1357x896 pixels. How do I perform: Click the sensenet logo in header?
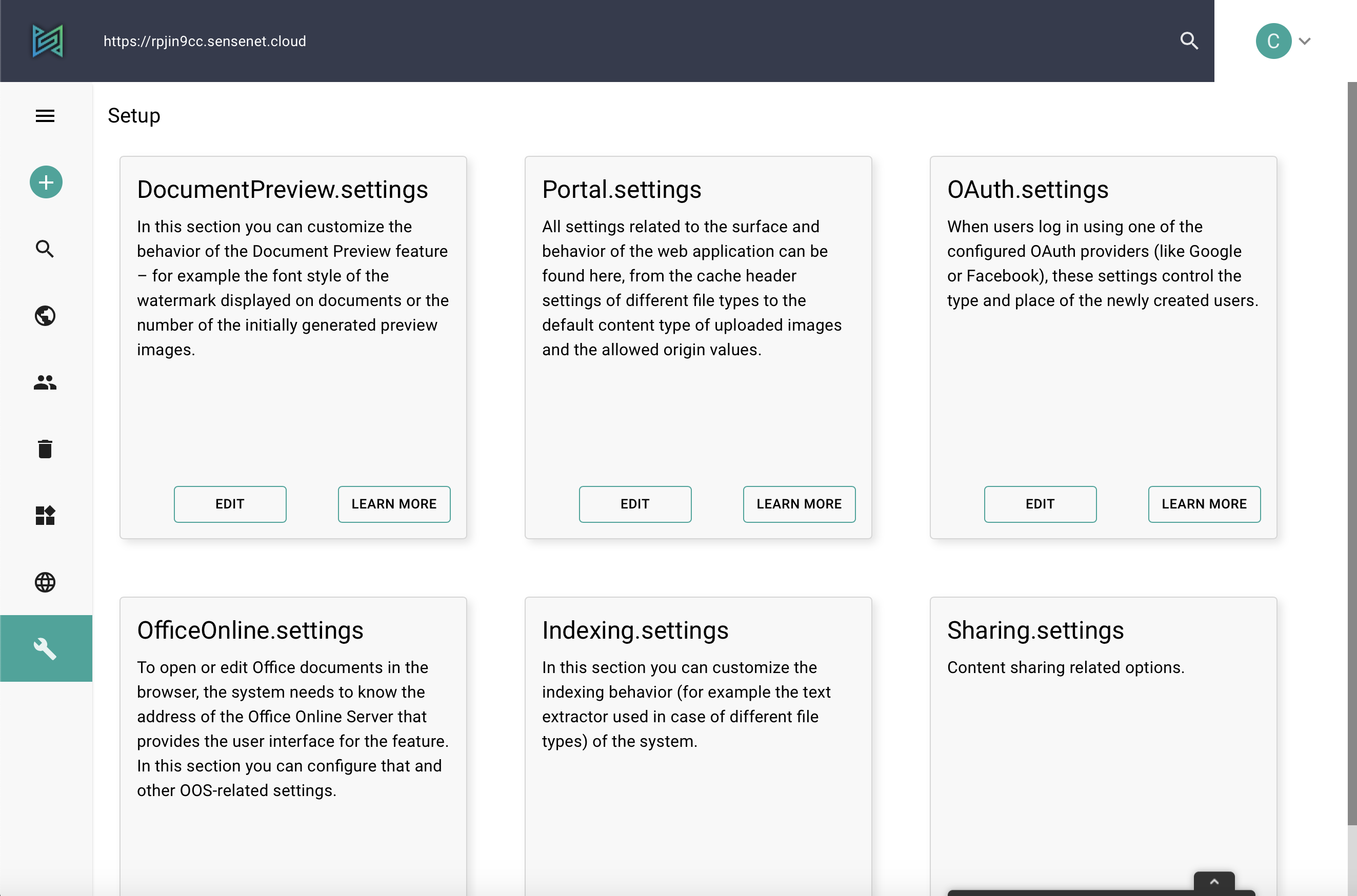(x=48, y=41)
